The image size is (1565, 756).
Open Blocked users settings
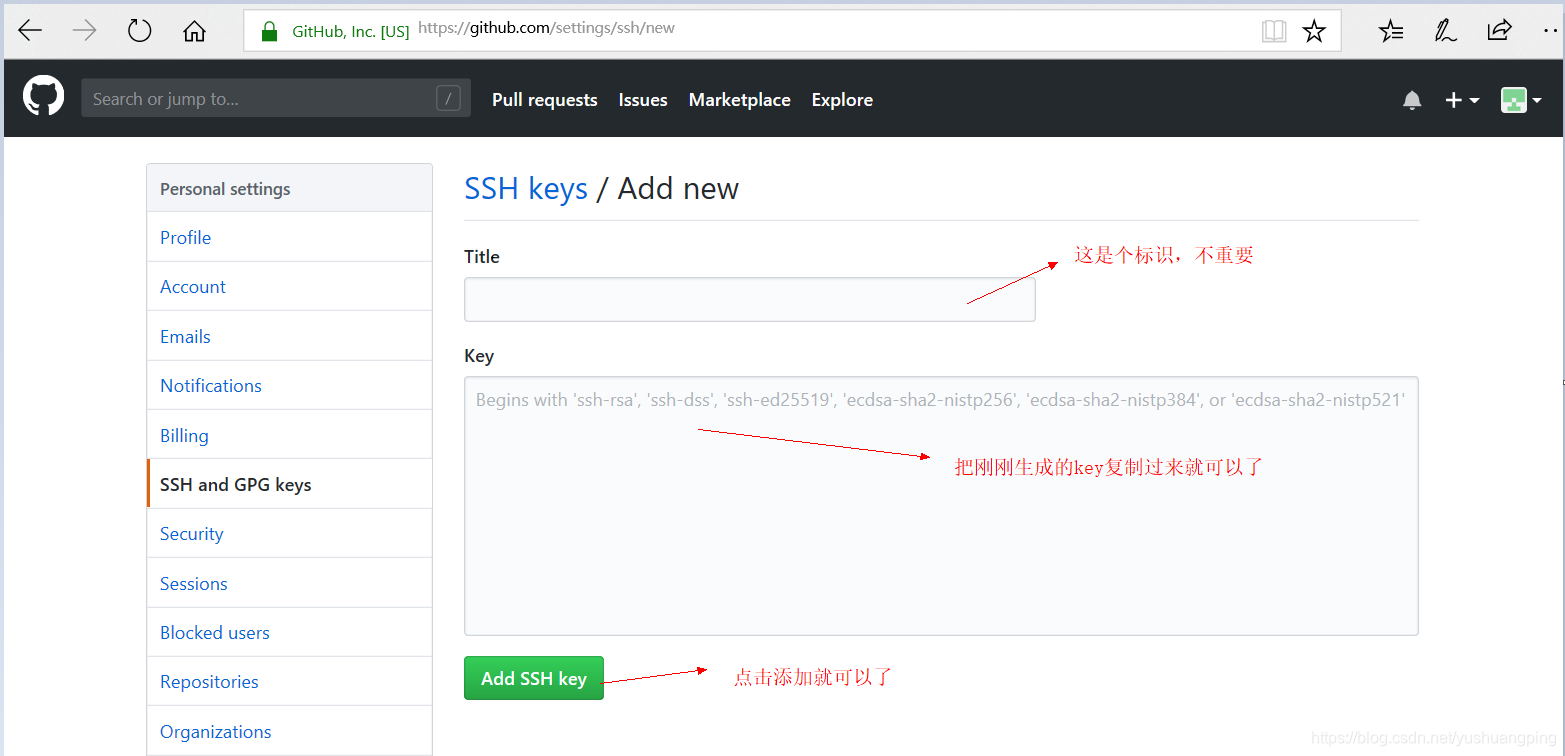click(x=289, y=632)
